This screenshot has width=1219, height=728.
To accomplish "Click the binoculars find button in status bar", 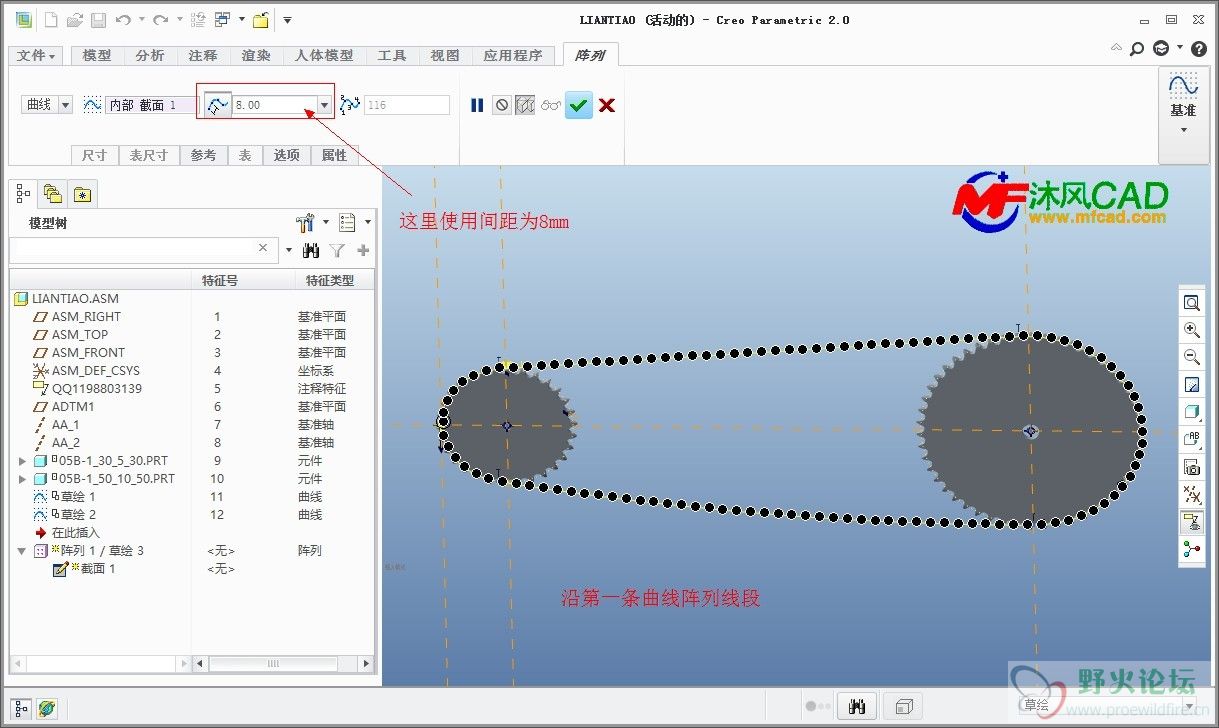I will point(857,706).
